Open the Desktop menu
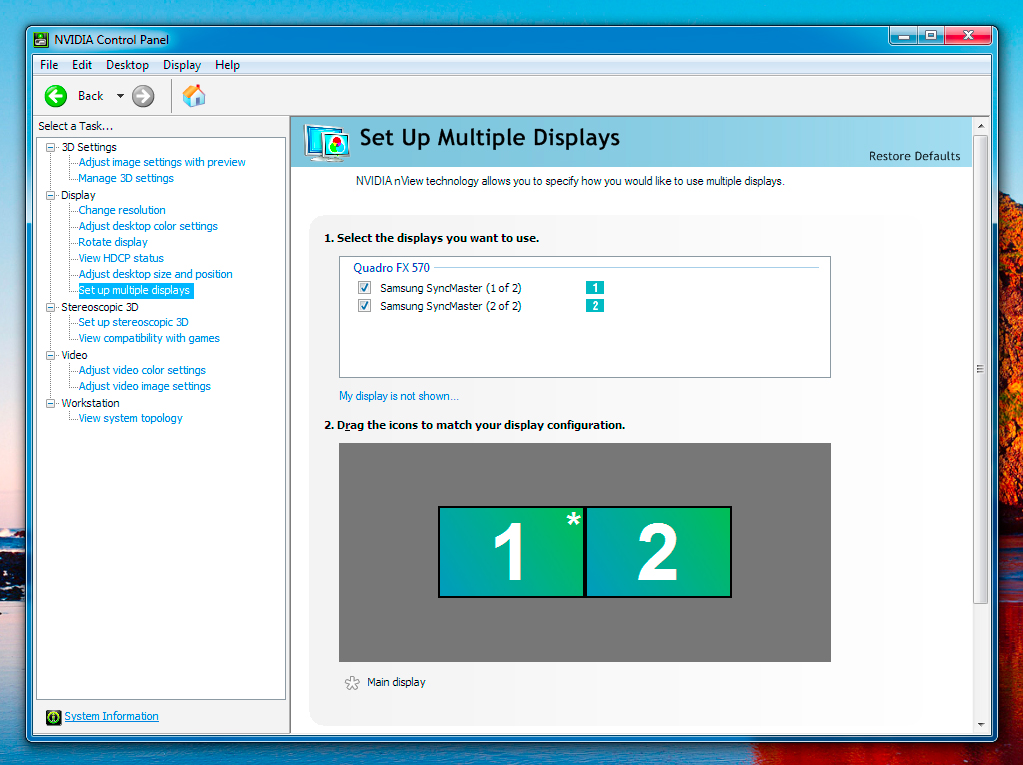Image resolution: width=1023 pixels, height=765 pixels. (127, 65)
